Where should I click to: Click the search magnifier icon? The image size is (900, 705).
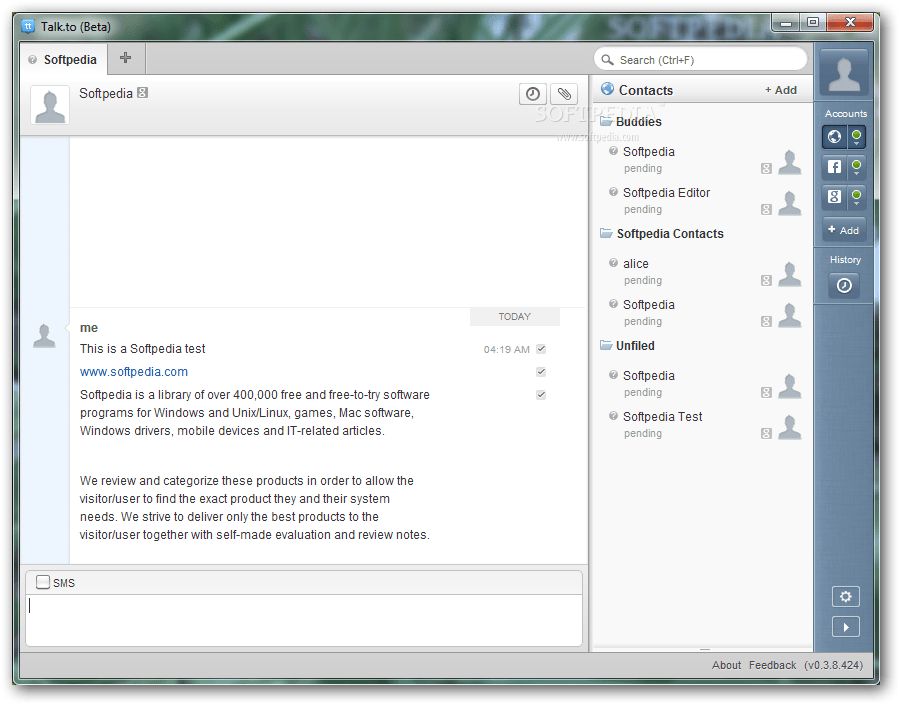click(607, 60)
